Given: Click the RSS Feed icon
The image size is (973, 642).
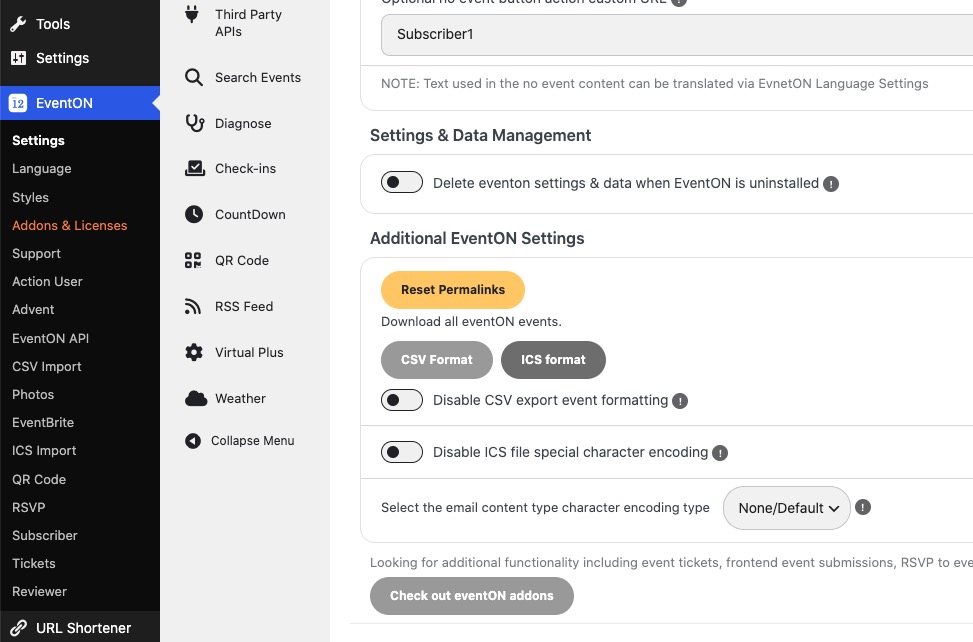Looking at the screenshot, I should point(193,306).
